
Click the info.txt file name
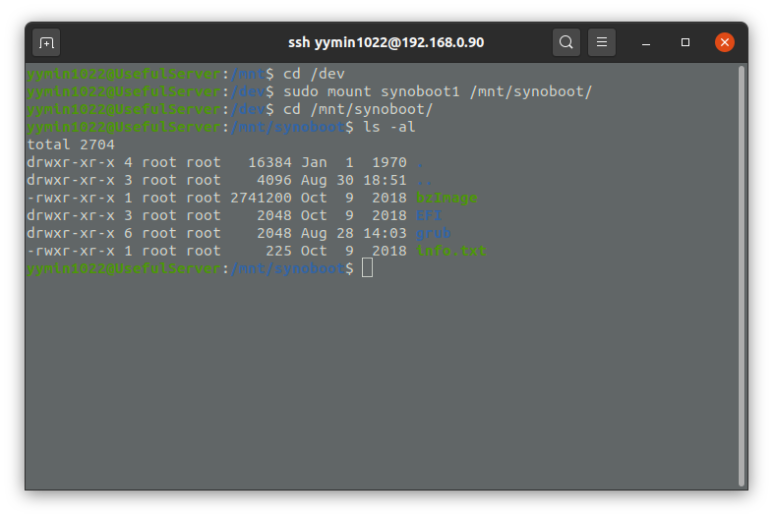click(451, 251)
